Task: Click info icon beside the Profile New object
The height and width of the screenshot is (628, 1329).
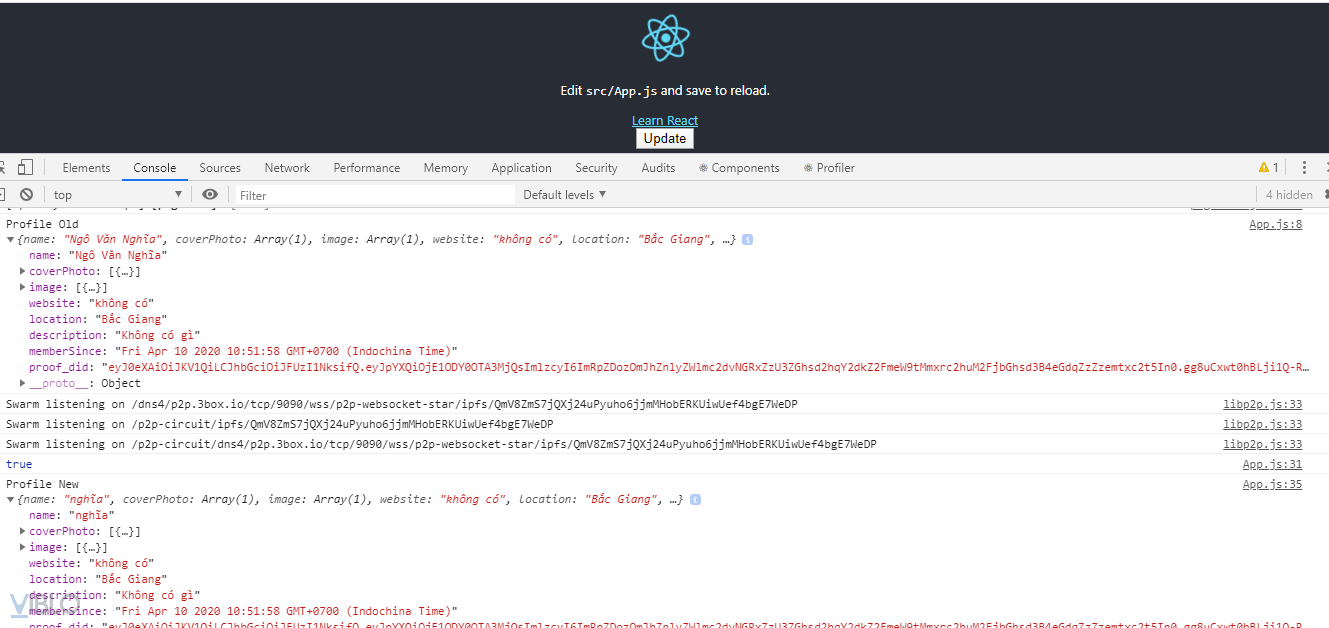Action: point(695,500)
